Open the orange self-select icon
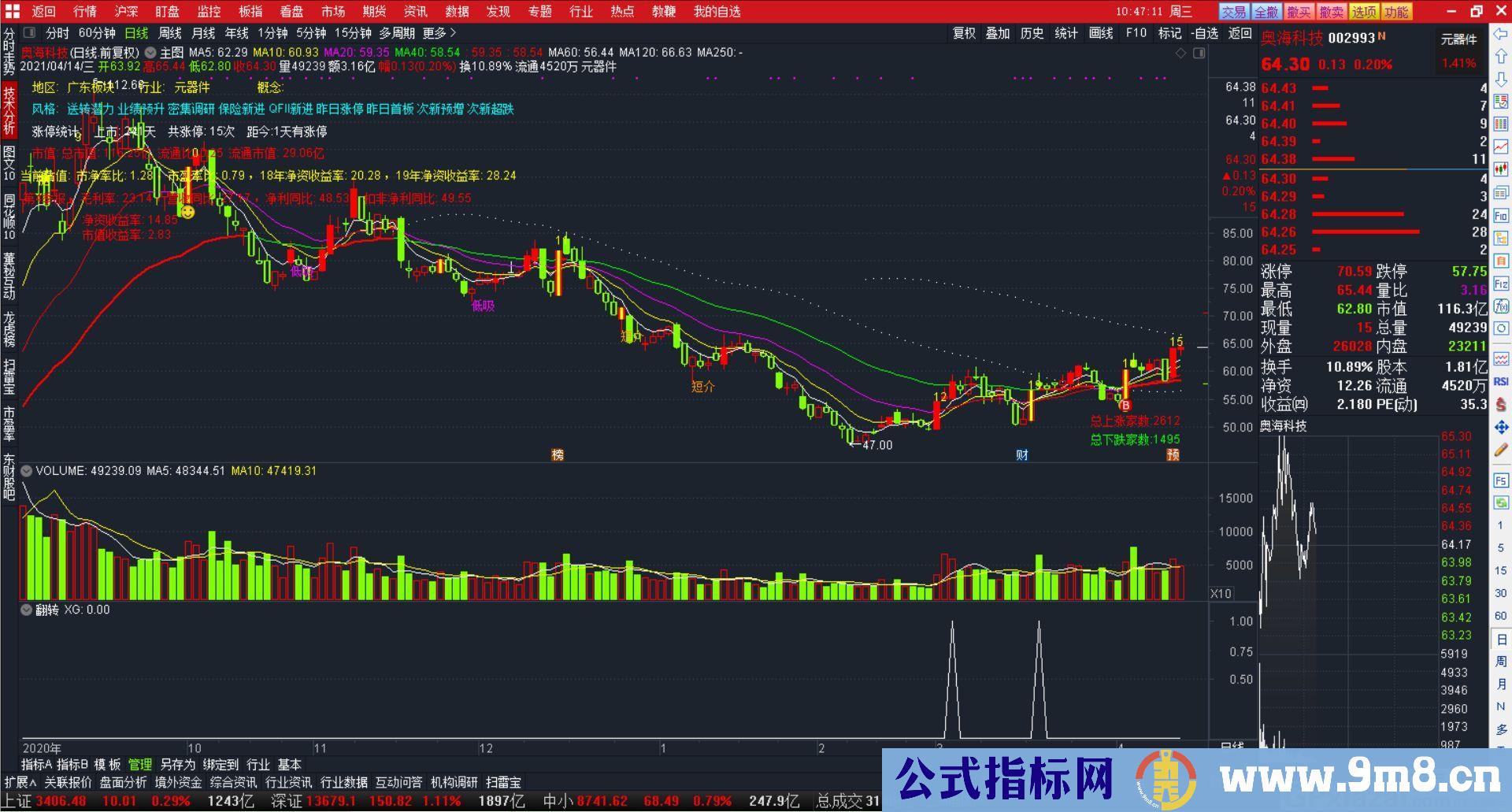The width and height of the screenshot is (1512, 812). [x=1500, y=261]
